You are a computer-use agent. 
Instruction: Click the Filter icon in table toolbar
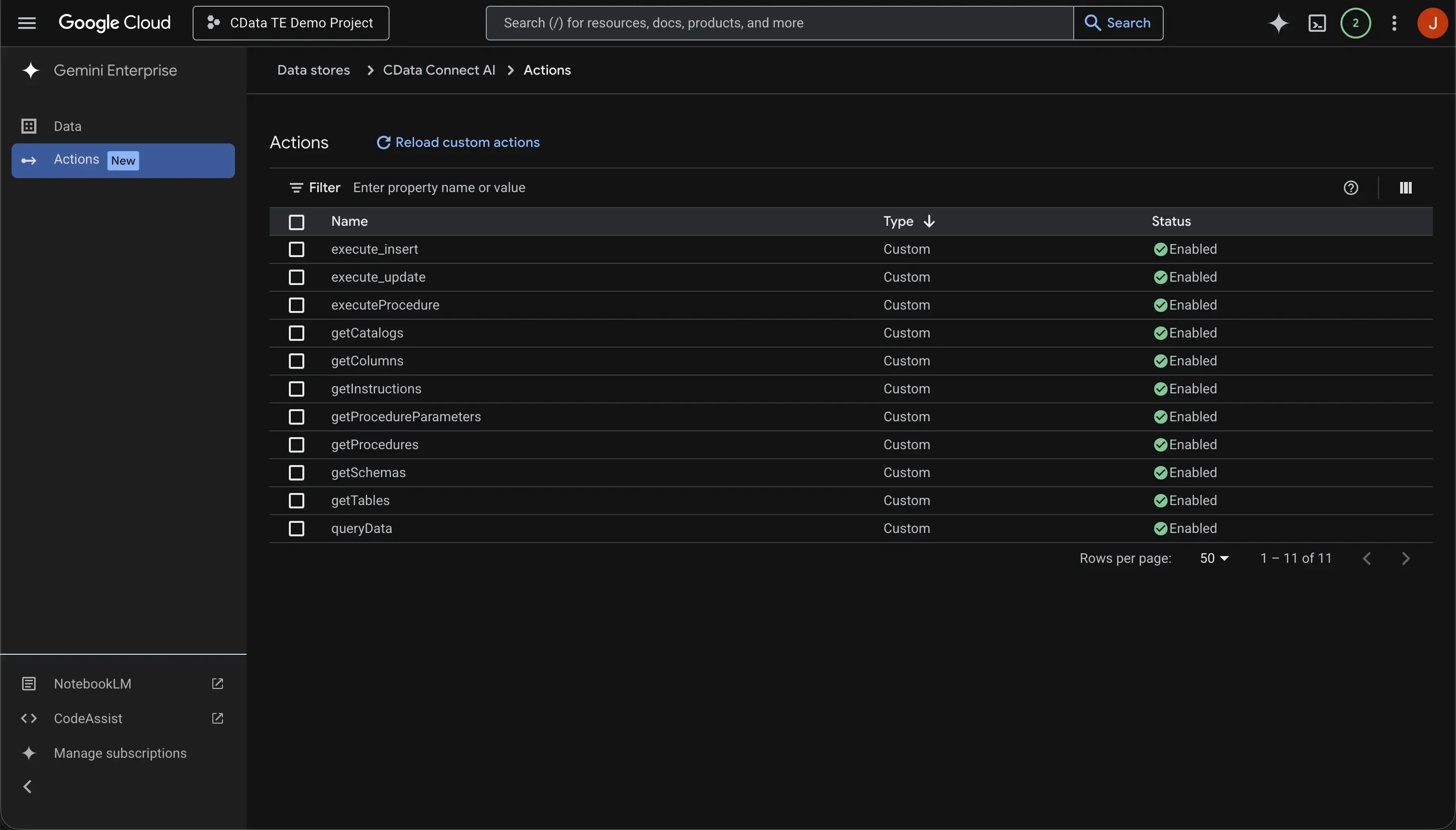point(296,188)
